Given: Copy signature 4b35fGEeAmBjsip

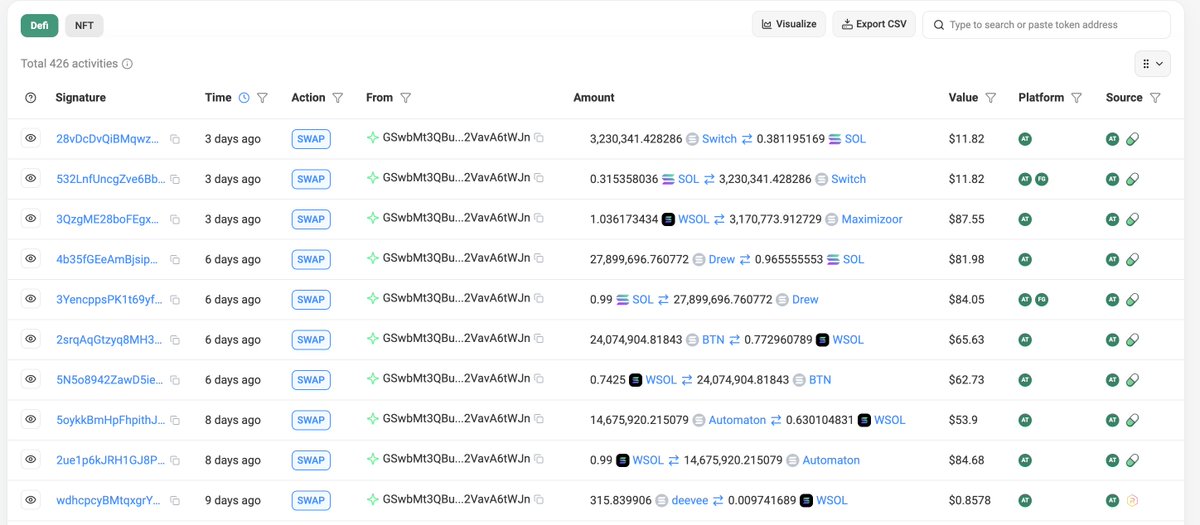Looking at the screenshot, I should [x=175, y=260].
